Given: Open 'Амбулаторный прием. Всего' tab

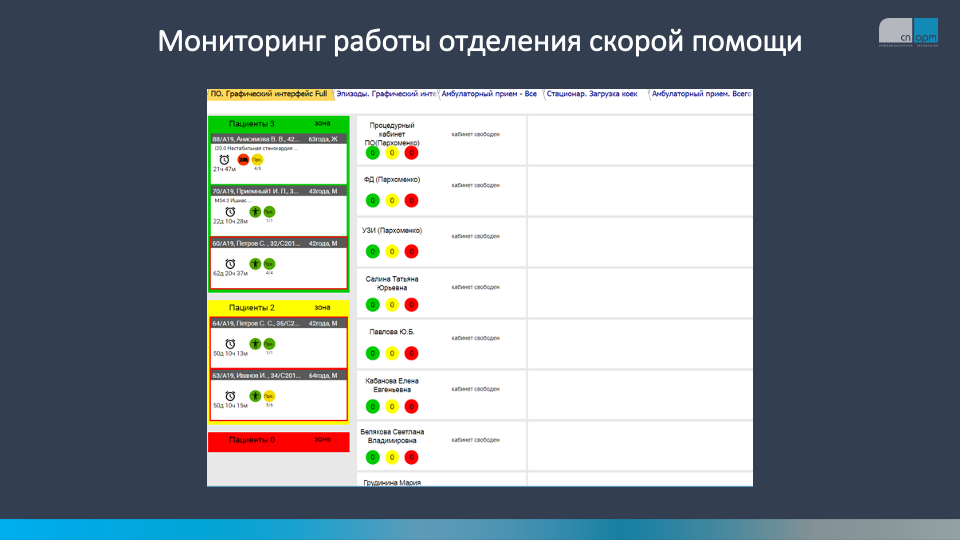Looking at the screenshot, I should (x=701, y=94).
